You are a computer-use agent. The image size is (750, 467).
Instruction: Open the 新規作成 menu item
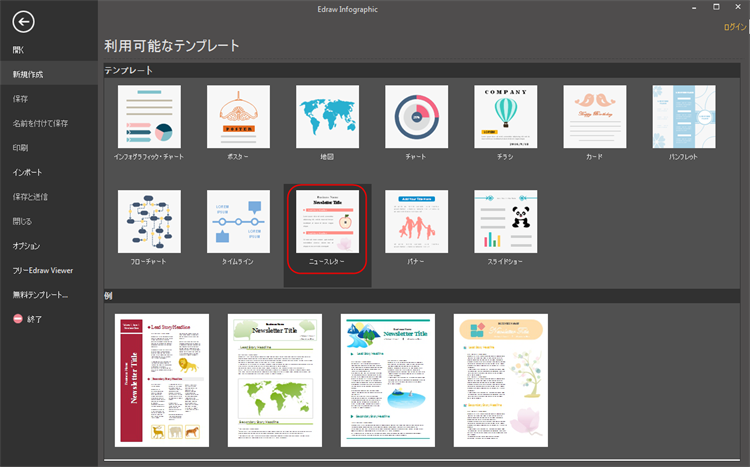tap(28, 74)
